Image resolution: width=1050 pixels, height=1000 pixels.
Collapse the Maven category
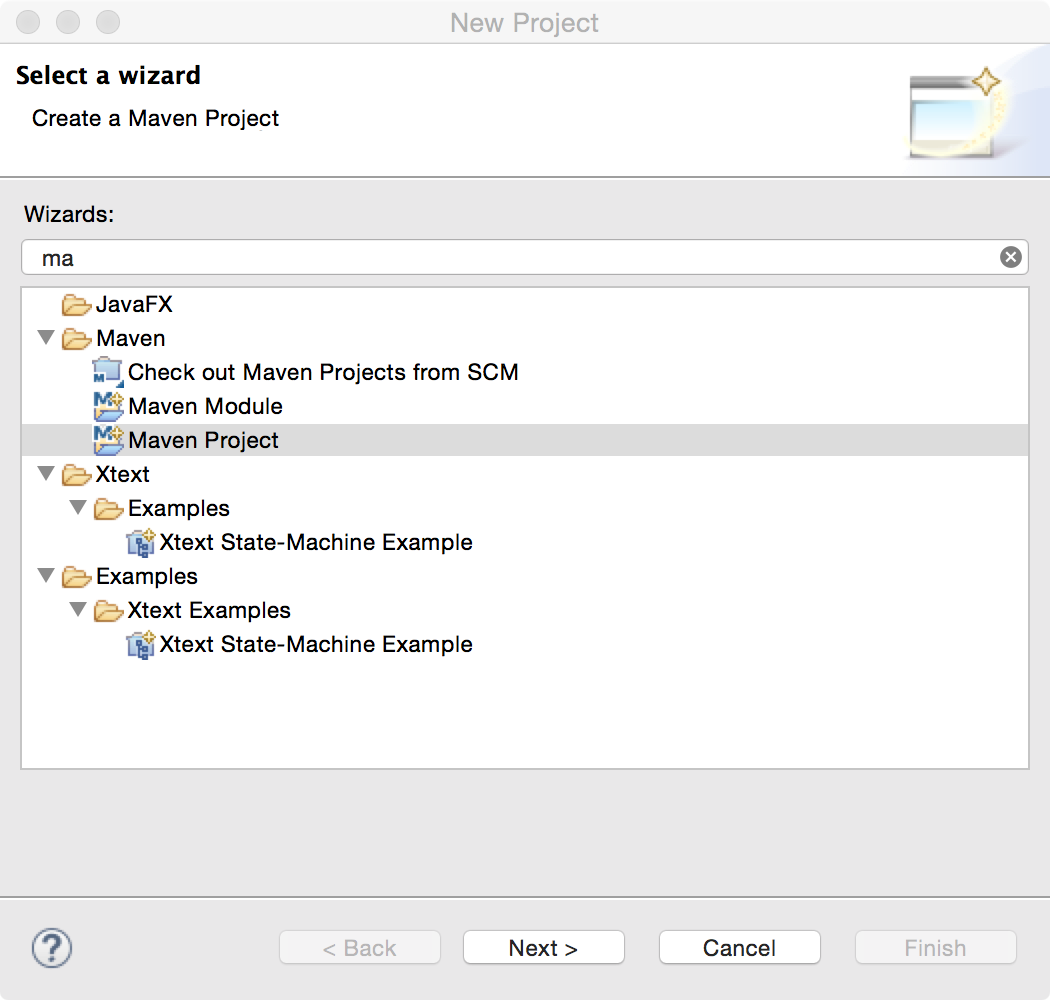46,338
